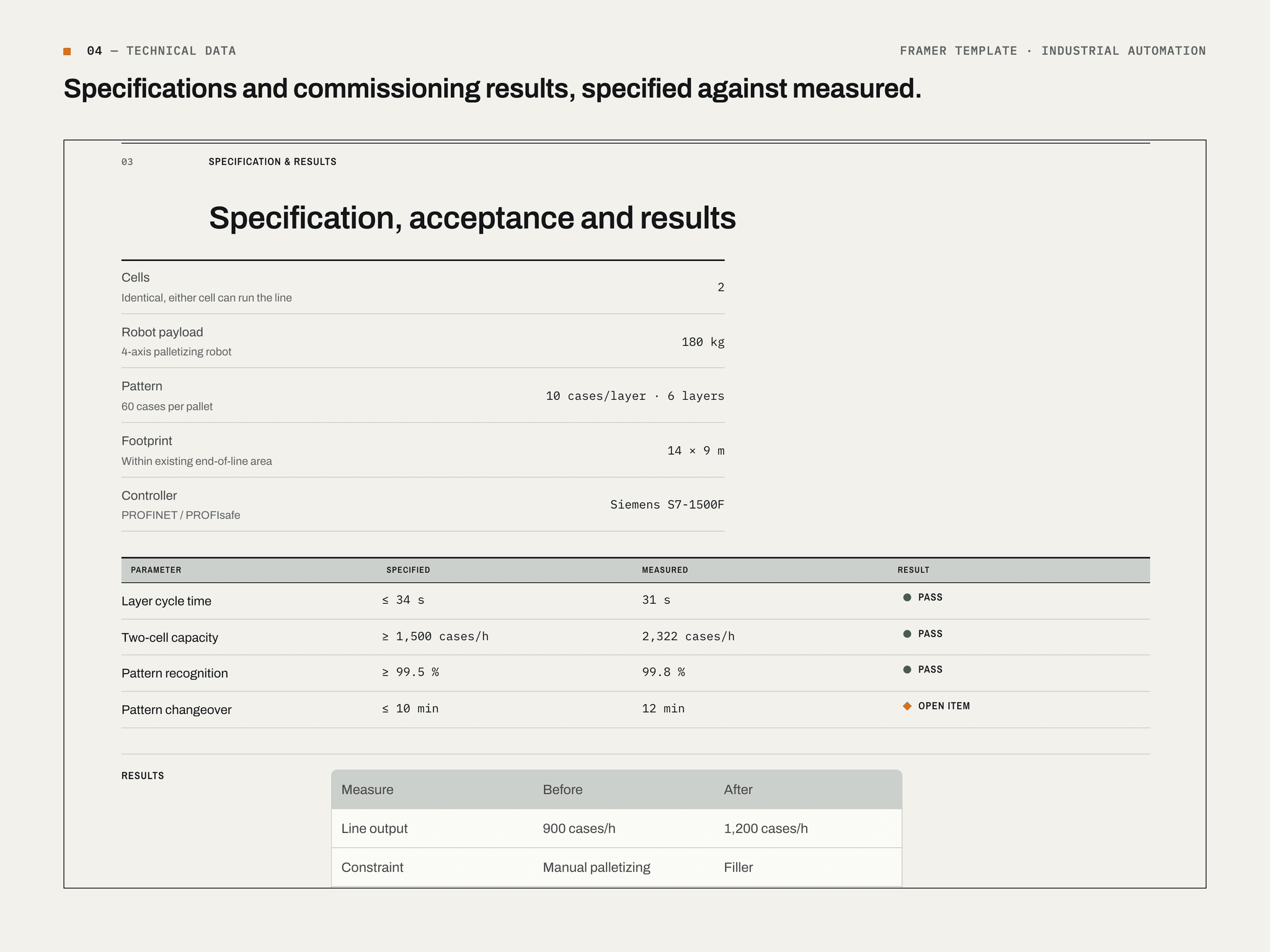The height and width of the screenshot is (952, 1270).
Task: Click the 04 — Technical Data label
Action: point(161,51)
